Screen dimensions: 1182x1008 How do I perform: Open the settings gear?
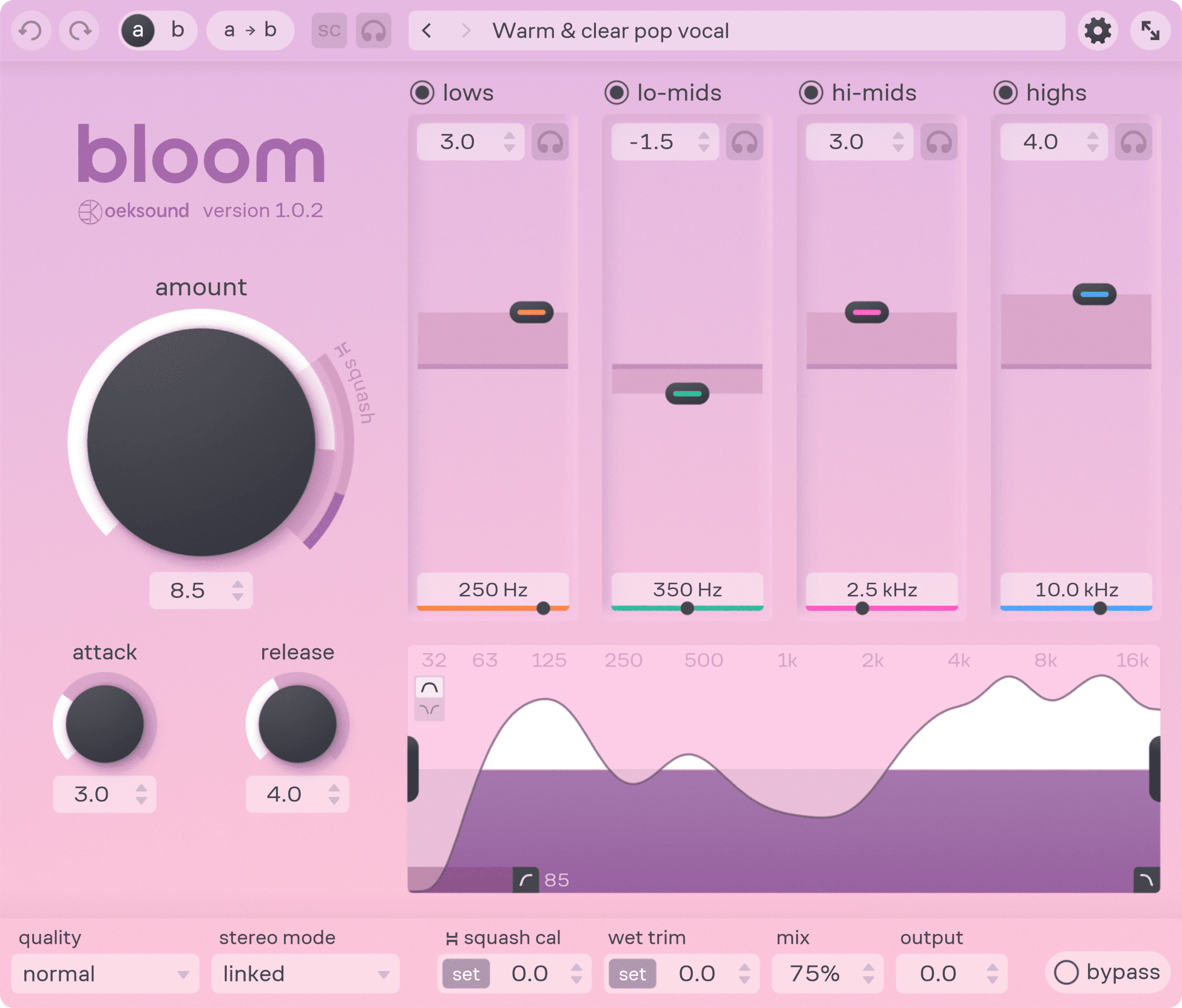click(x=1097, y=30)
